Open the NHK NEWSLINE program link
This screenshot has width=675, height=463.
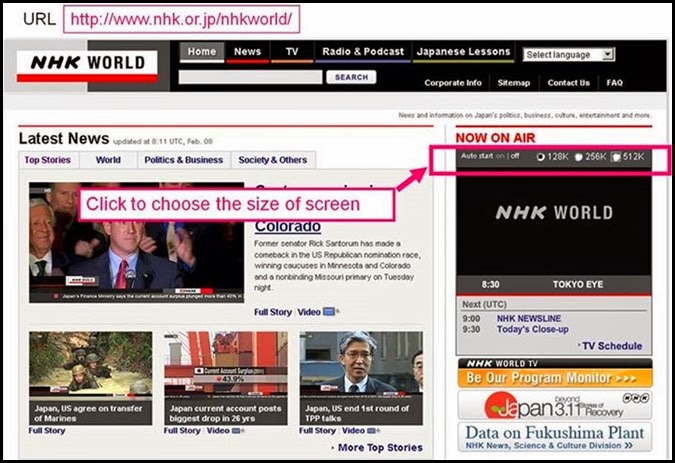529,319
